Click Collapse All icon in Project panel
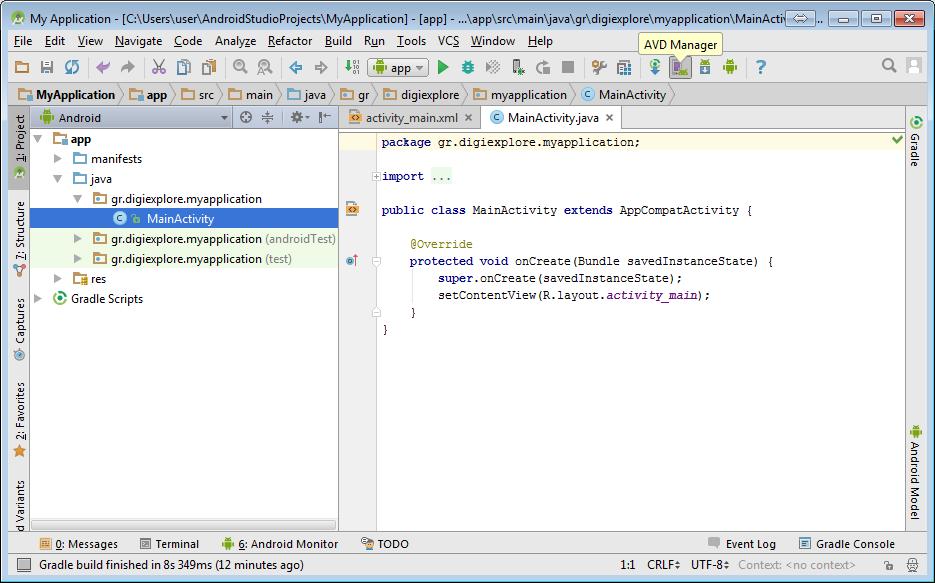Viewport: 935px width, 583px height. point(267,117)
